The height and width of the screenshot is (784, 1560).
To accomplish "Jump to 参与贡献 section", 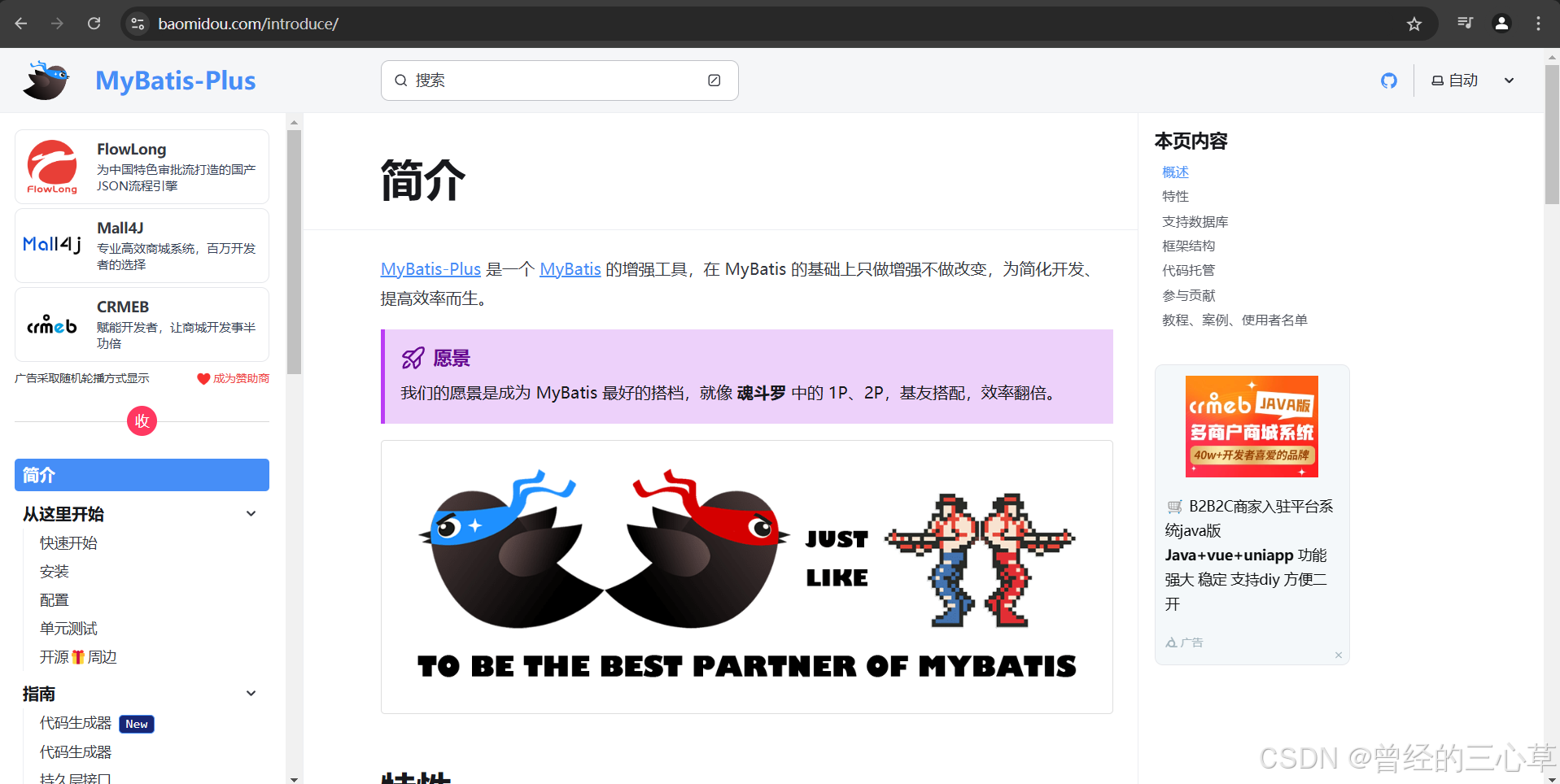I will tap(1188, 295).
